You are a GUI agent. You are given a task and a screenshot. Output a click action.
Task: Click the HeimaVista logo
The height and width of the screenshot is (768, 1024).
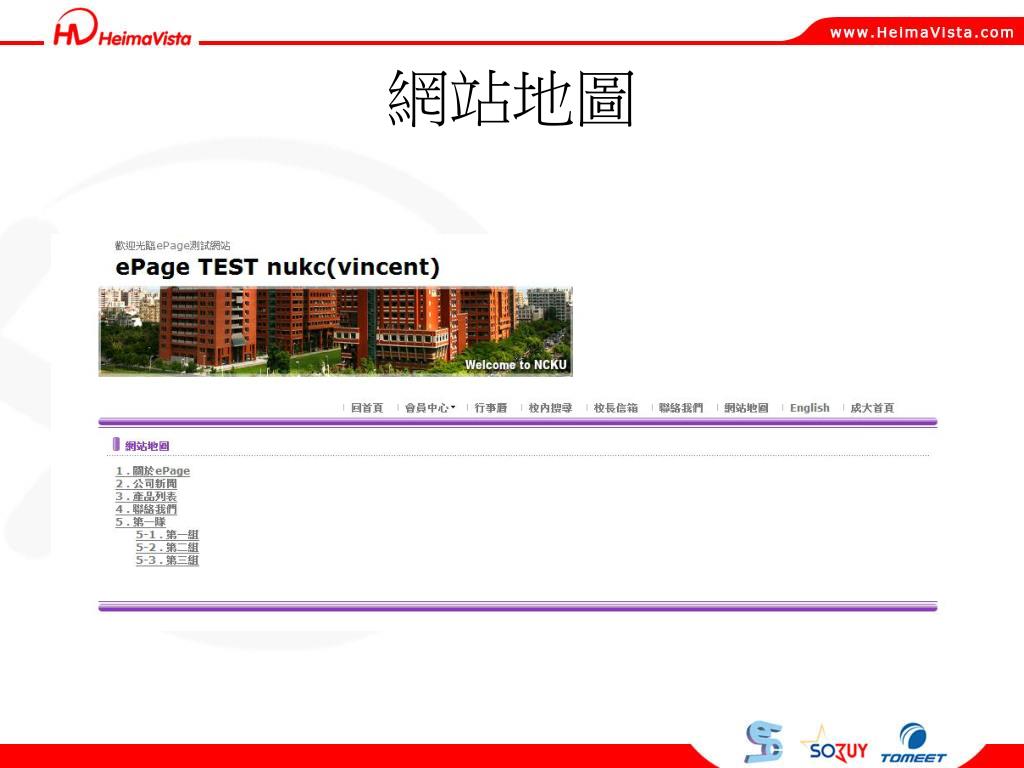122,29
